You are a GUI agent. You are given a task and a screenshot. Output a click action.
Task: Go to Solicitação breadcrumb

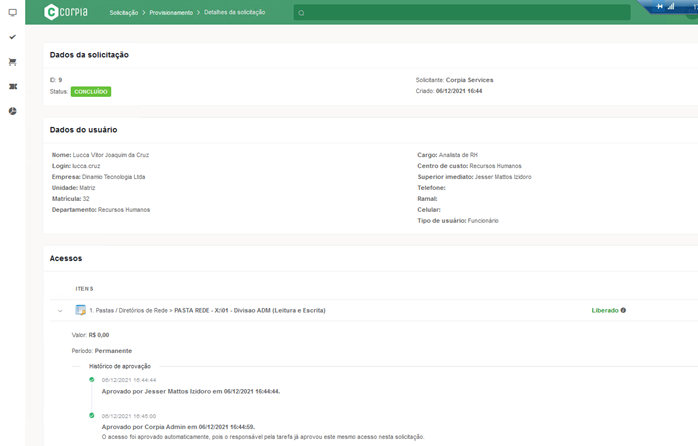pyautogui.click(x=123, y=13)
